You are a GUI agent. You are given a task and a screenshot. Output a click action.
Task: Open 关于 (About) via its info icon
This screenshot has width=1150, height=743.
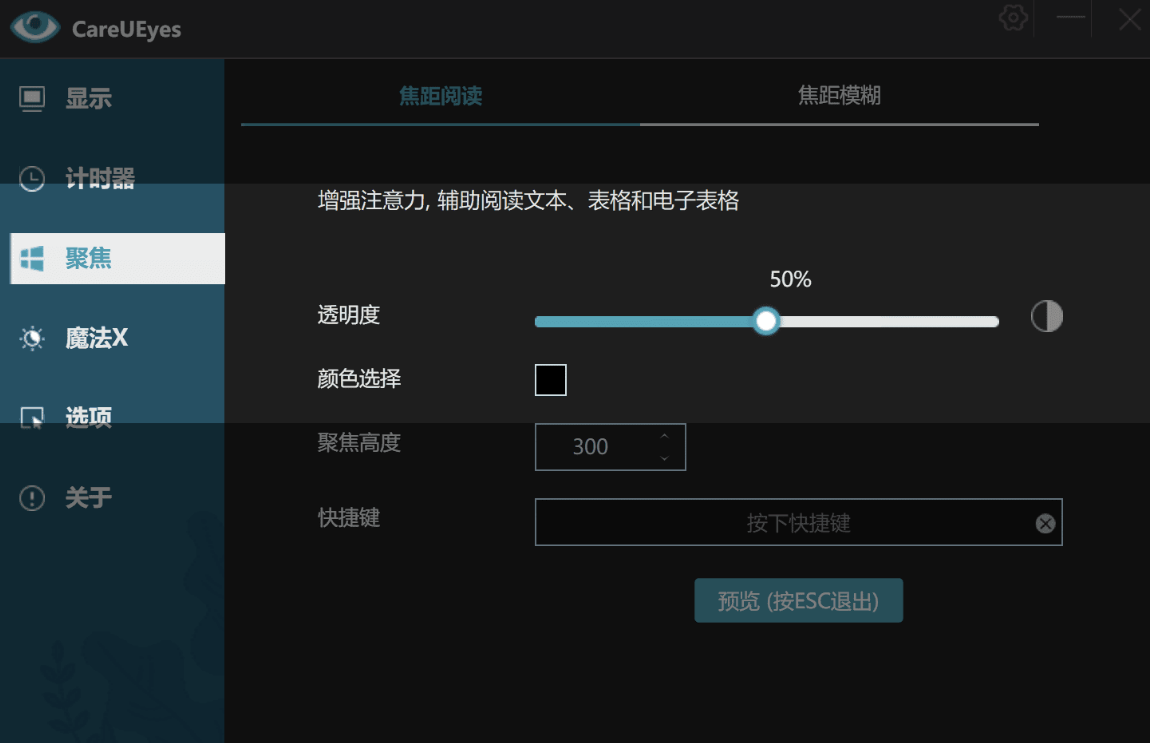pos(31,497)
